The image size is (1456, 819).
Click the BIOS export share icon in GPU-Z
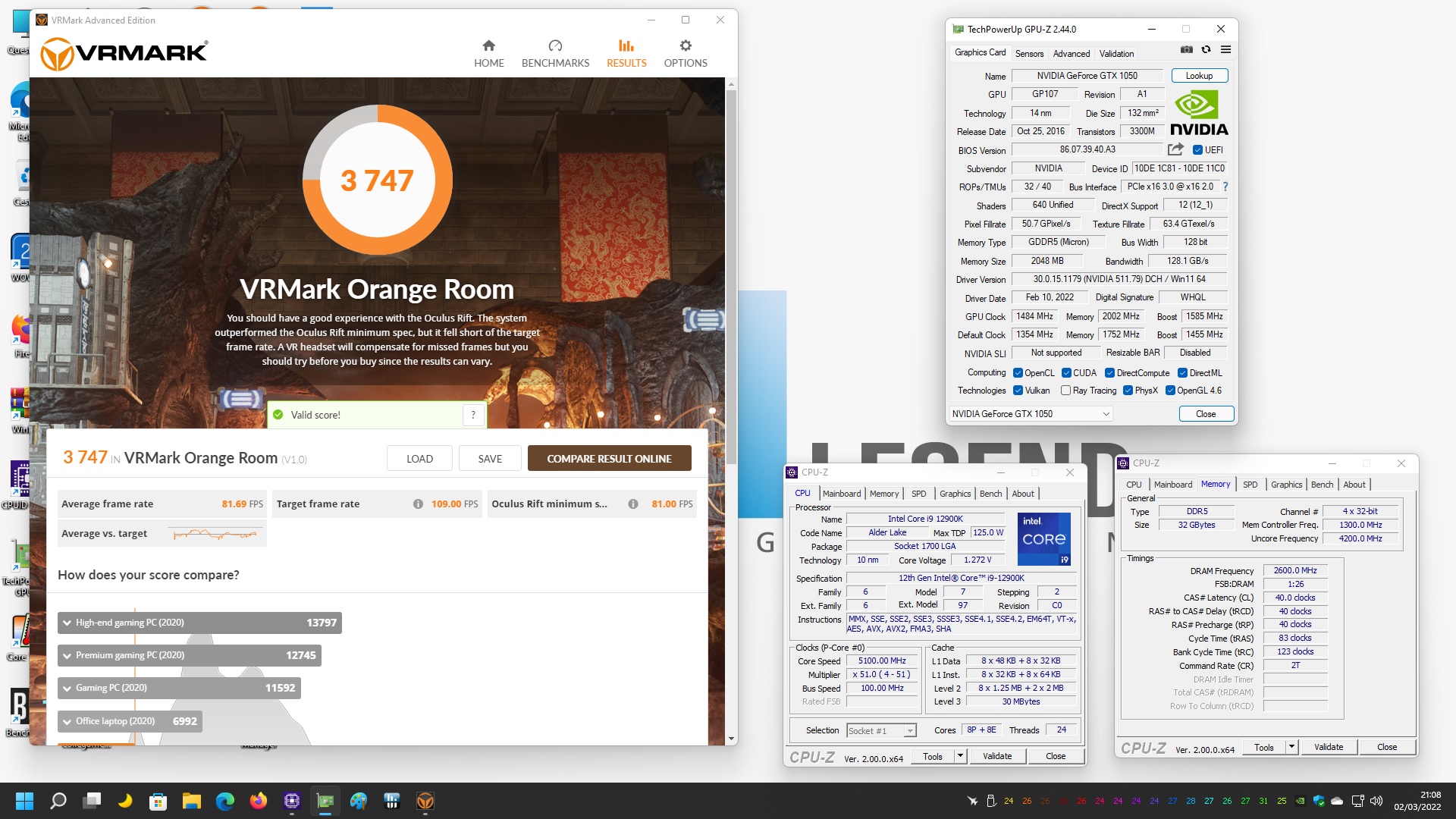[1175, 149]
